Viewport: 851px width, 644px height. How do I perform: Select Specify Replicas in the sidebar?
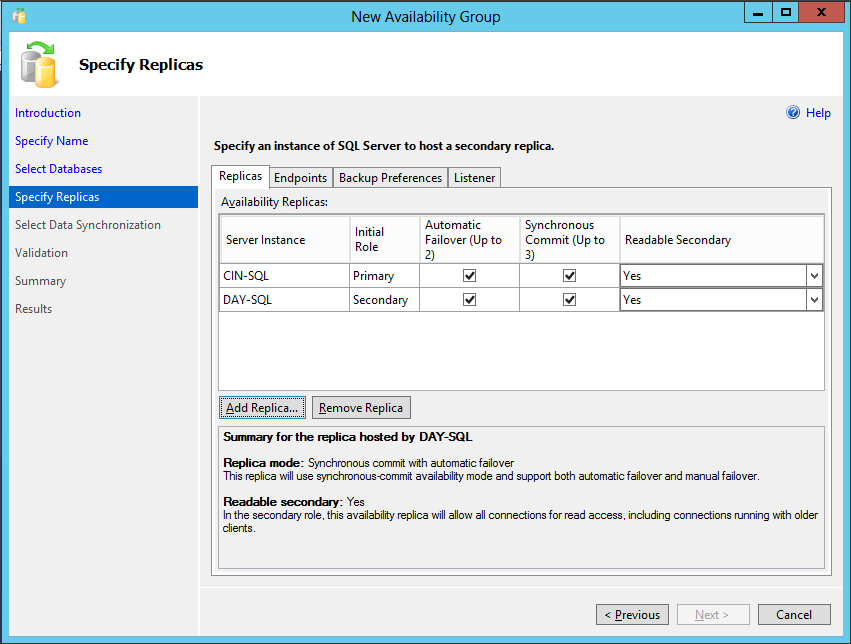104,197
